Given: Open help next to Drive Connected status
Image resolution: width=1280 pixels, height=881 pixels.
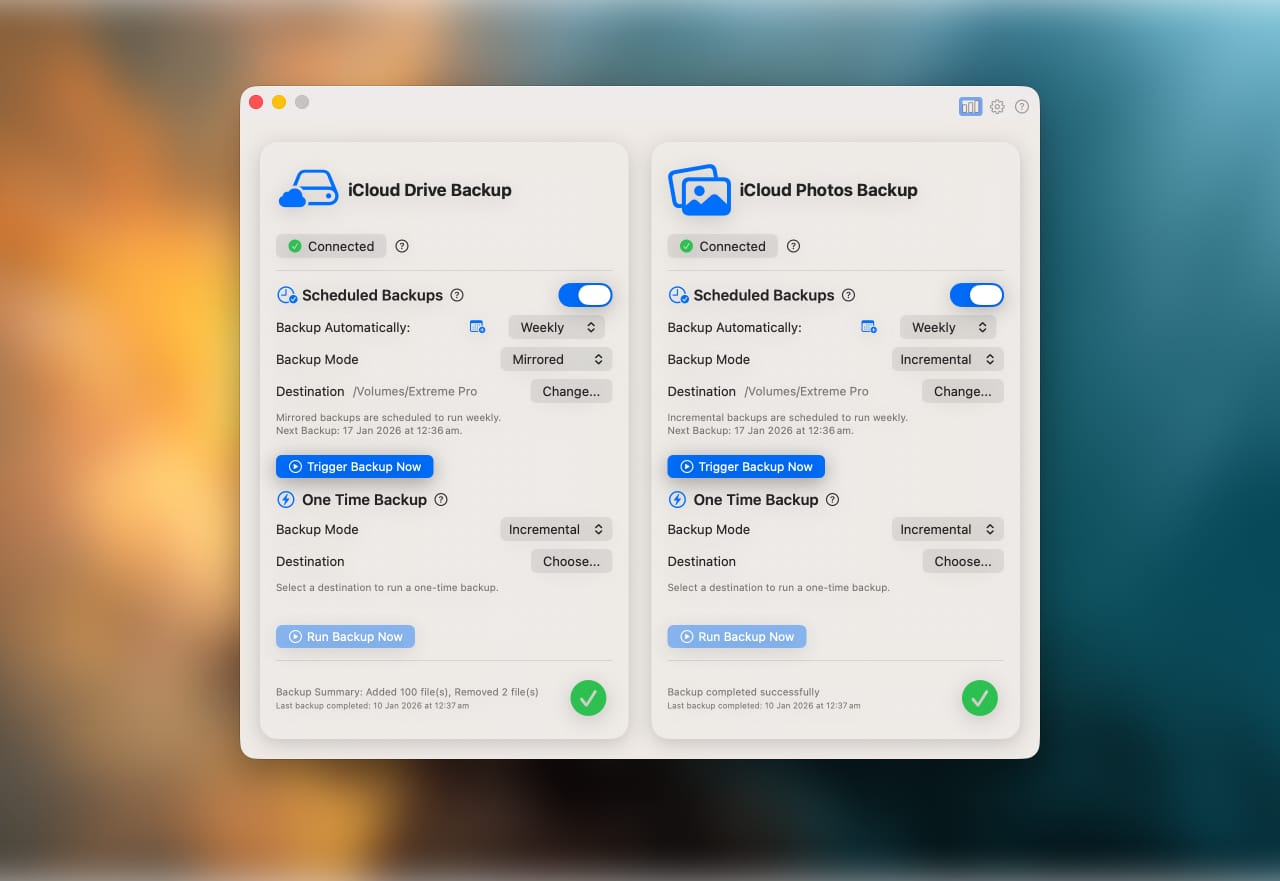Looking at the screenshot, I should coord(402,246).
